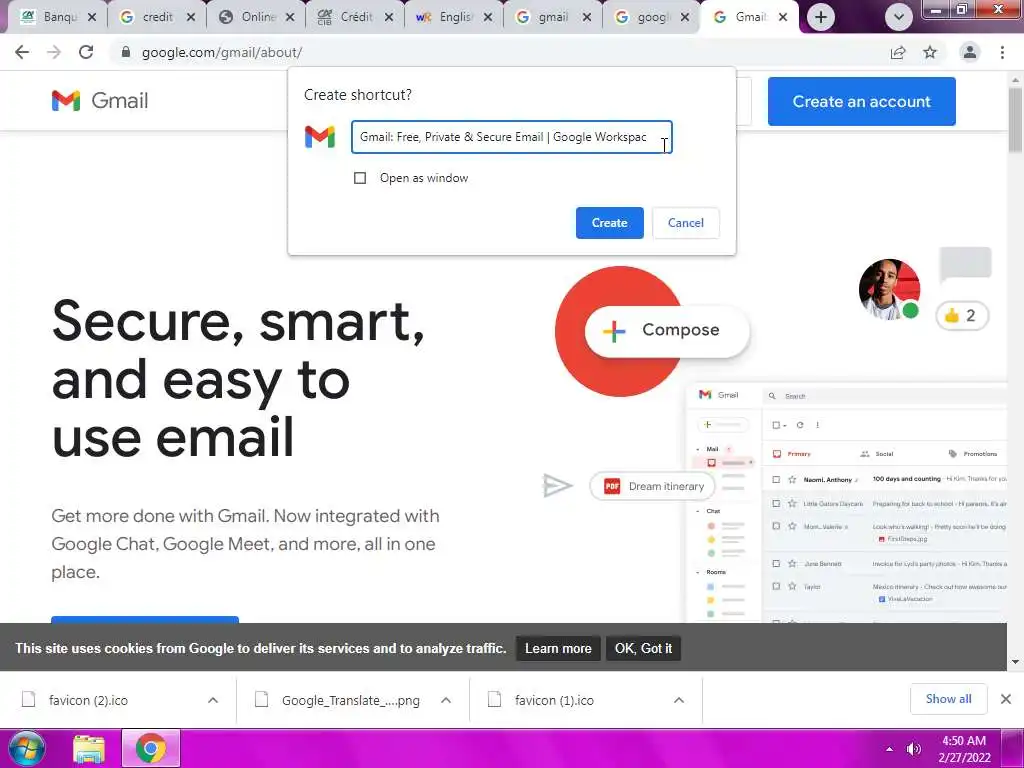Click the Gmail icon in the shortcut dialog

click(x=320, y=137)
